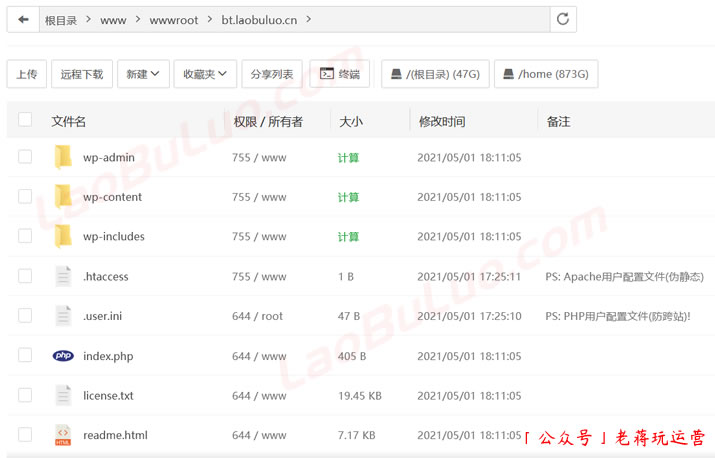Open the wp-includes folder name
Image resolution: width=715 pixels, height=458 pixels.
point(114,236)
